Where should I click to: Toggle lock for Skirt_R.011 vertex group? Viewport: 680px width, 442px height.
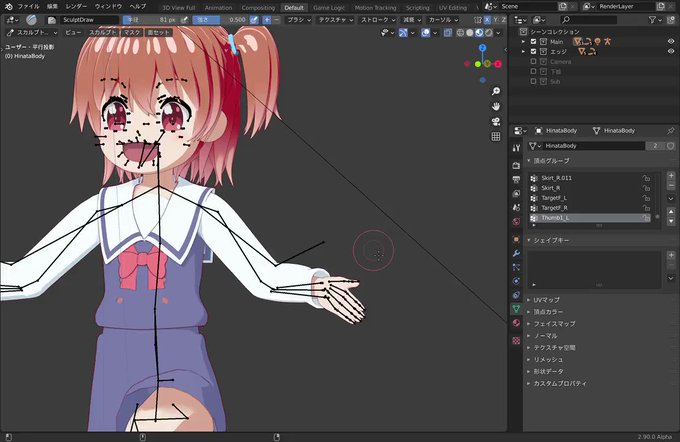646,178
